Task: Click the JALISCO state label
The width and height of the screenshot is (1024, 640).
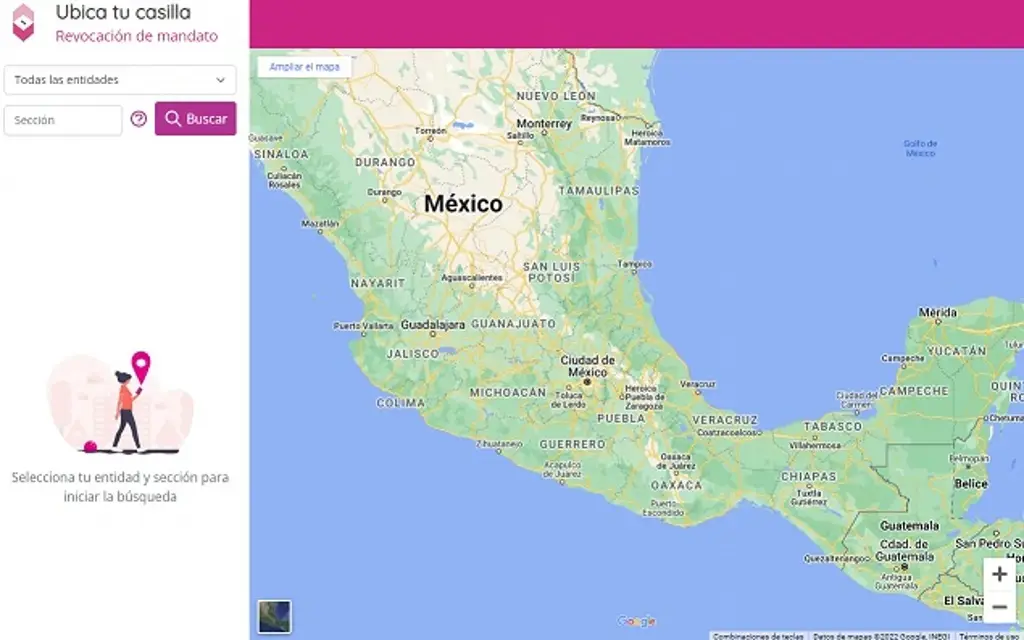Action: (x=412, y=353)
